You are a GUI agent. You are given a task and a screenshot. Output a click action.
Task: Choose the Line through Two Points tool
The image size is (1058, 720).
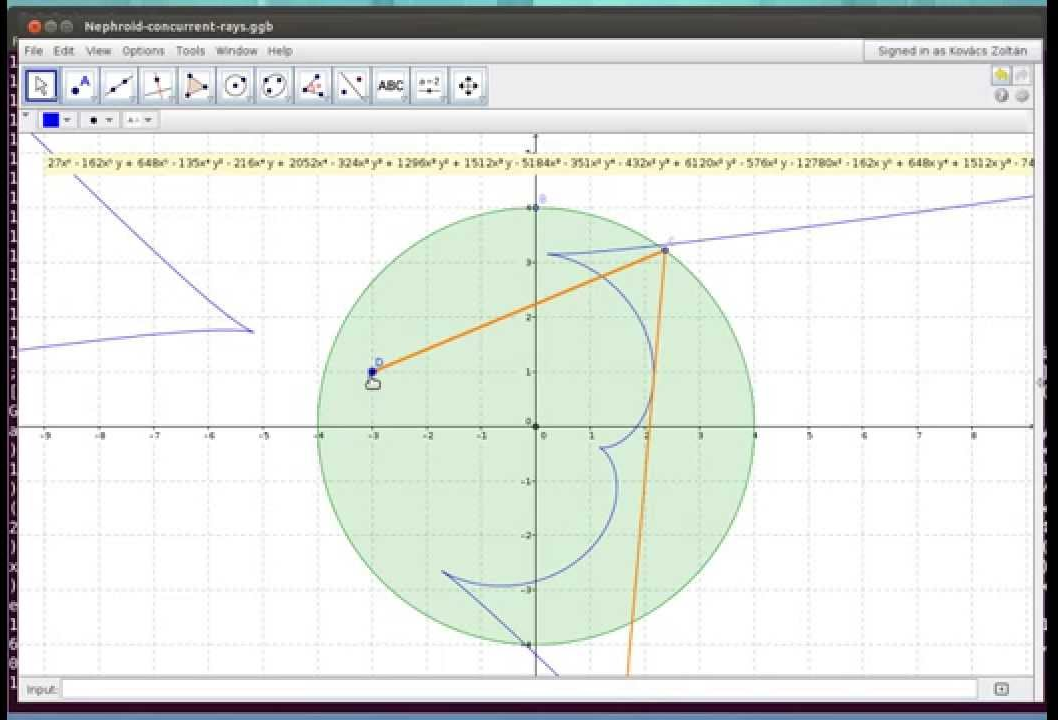(119, 86)
